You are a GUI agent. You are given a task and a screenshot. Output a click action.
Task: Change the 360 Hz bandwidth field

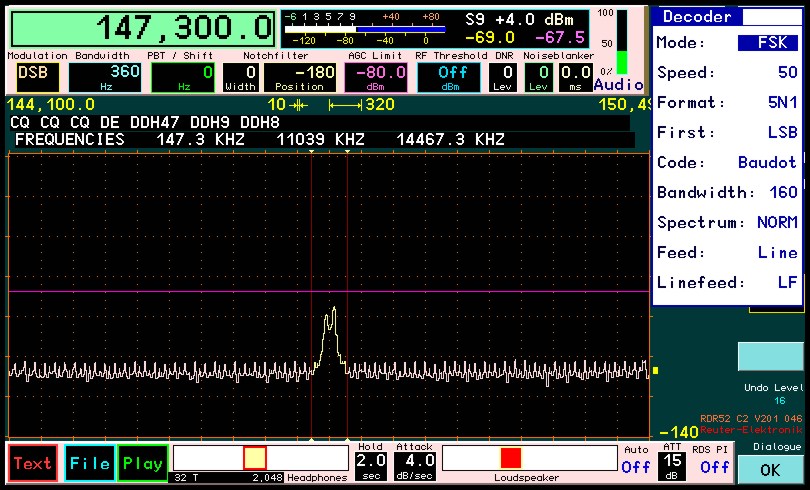(105, 77)
